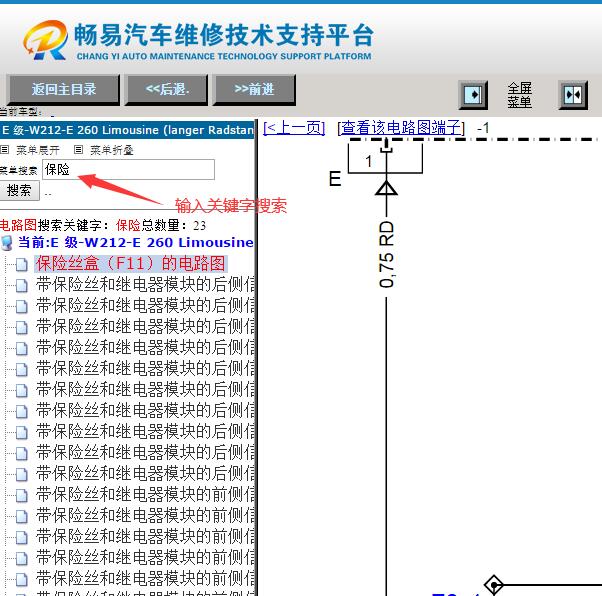The image size is (602, 596).
Task: Go back using the <<后退 button
Action: pos(167,89)
